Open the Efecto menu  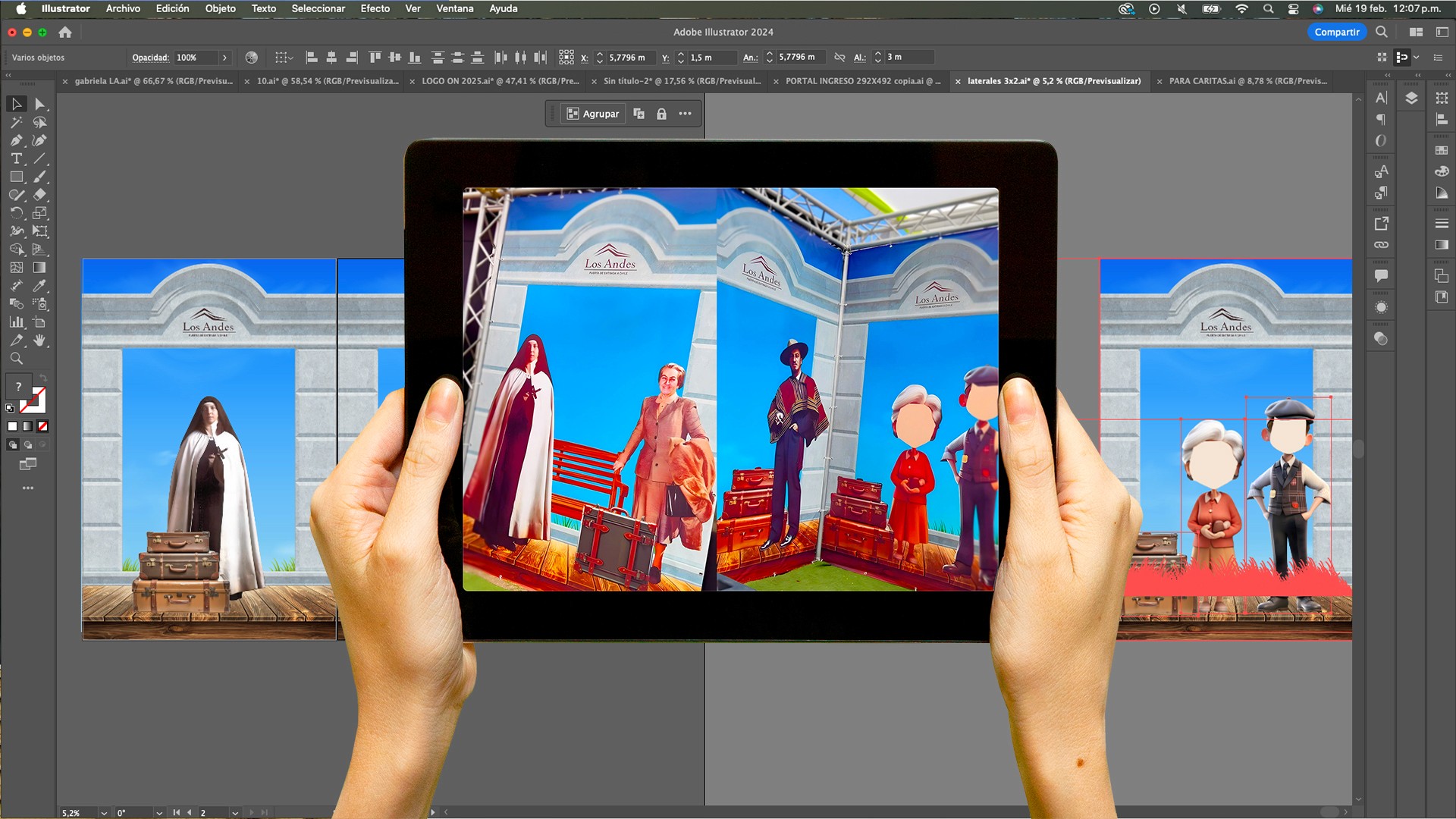point(375,8)
